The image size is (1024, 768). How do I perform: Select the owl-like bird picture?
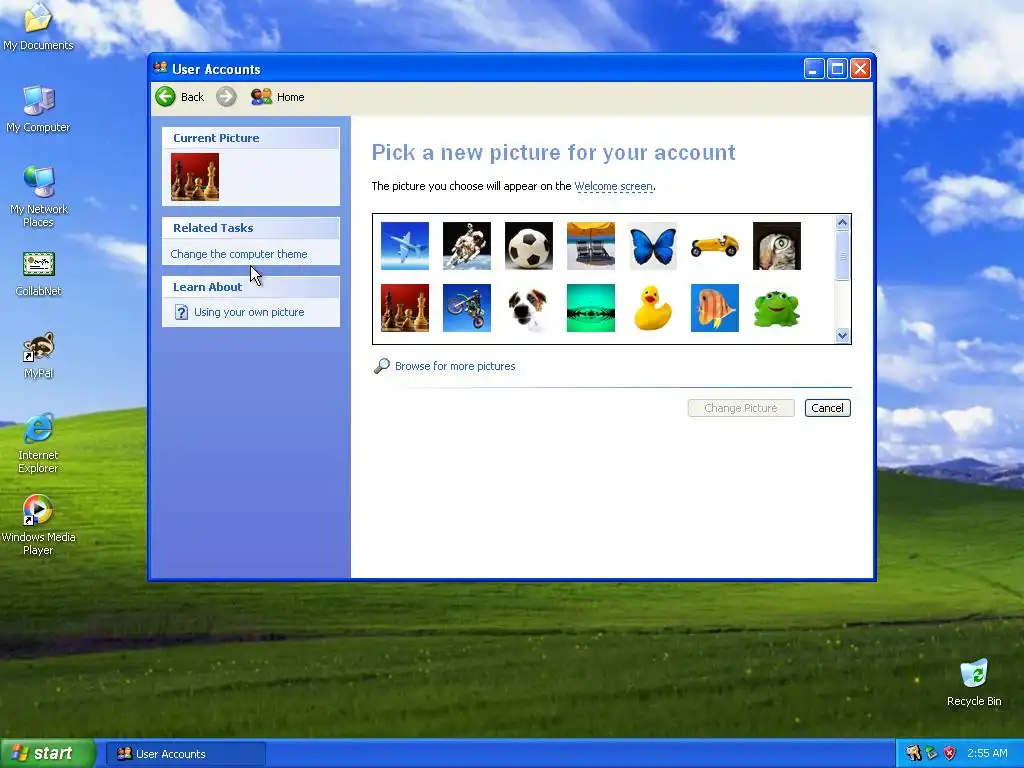pyautogui.click(x=777, y=246)
